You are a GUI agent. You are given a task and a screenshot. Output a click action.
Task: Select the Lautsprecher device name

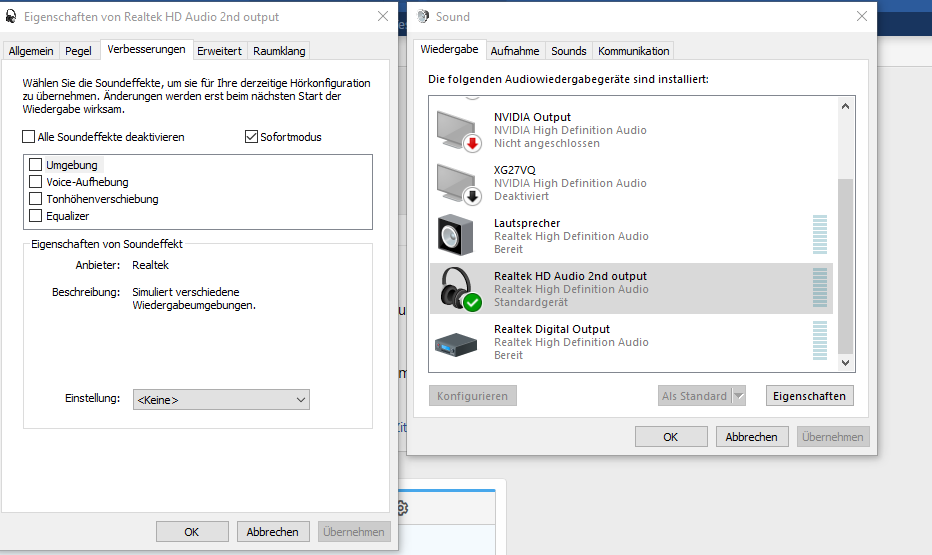(x=527, y=223)
